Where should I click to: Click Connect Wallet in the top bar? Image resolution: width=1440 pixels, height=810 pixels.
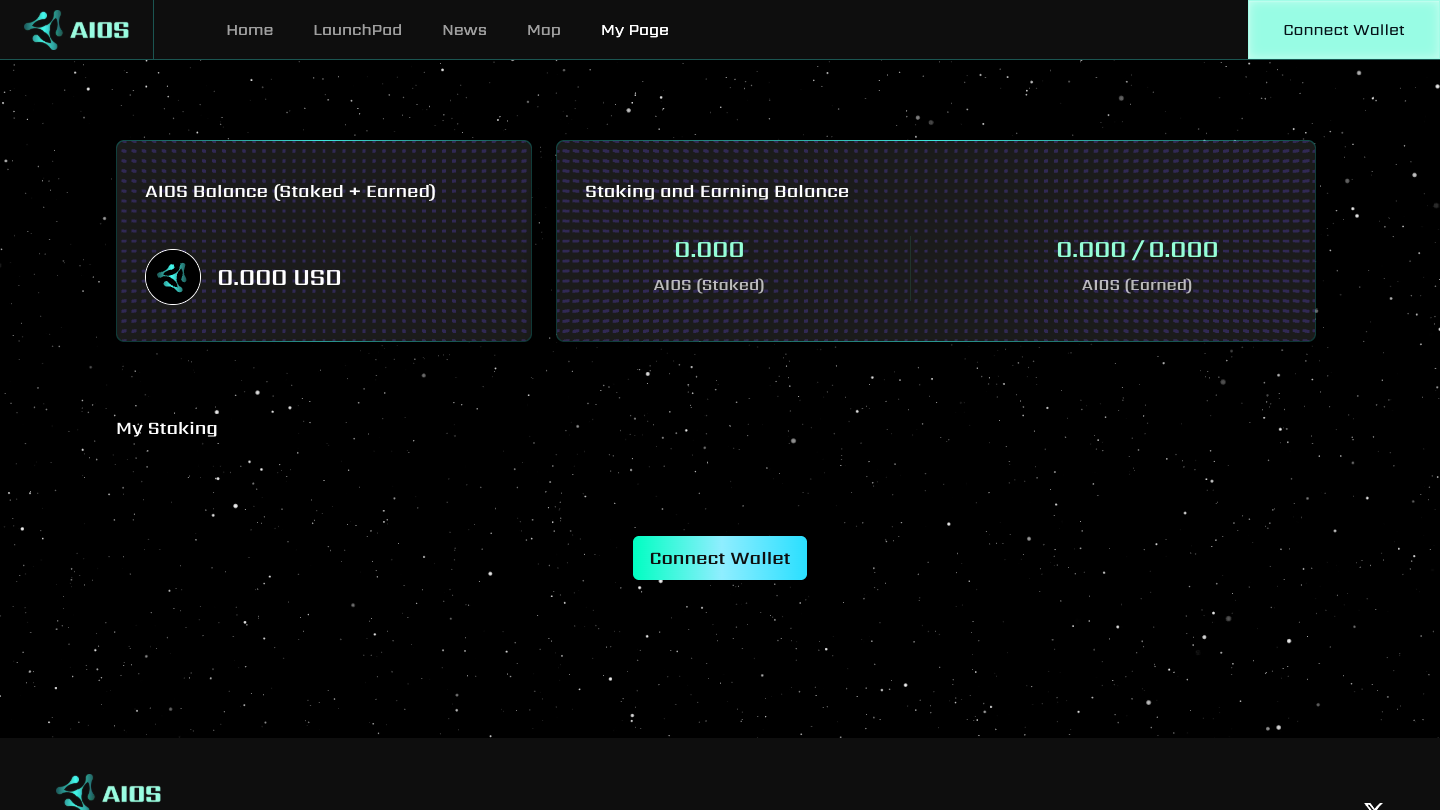click(1344, 30)
